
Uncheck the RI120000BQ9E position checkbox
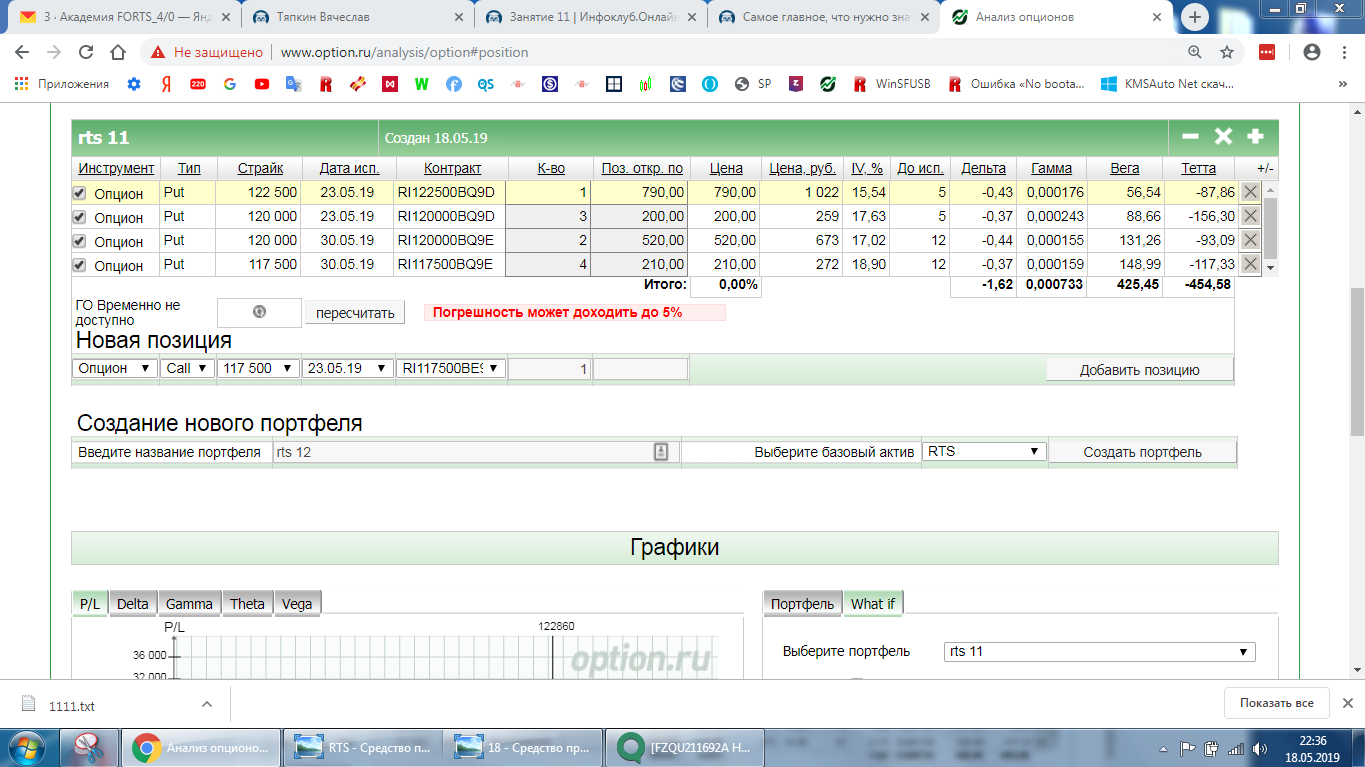[80, 241]
